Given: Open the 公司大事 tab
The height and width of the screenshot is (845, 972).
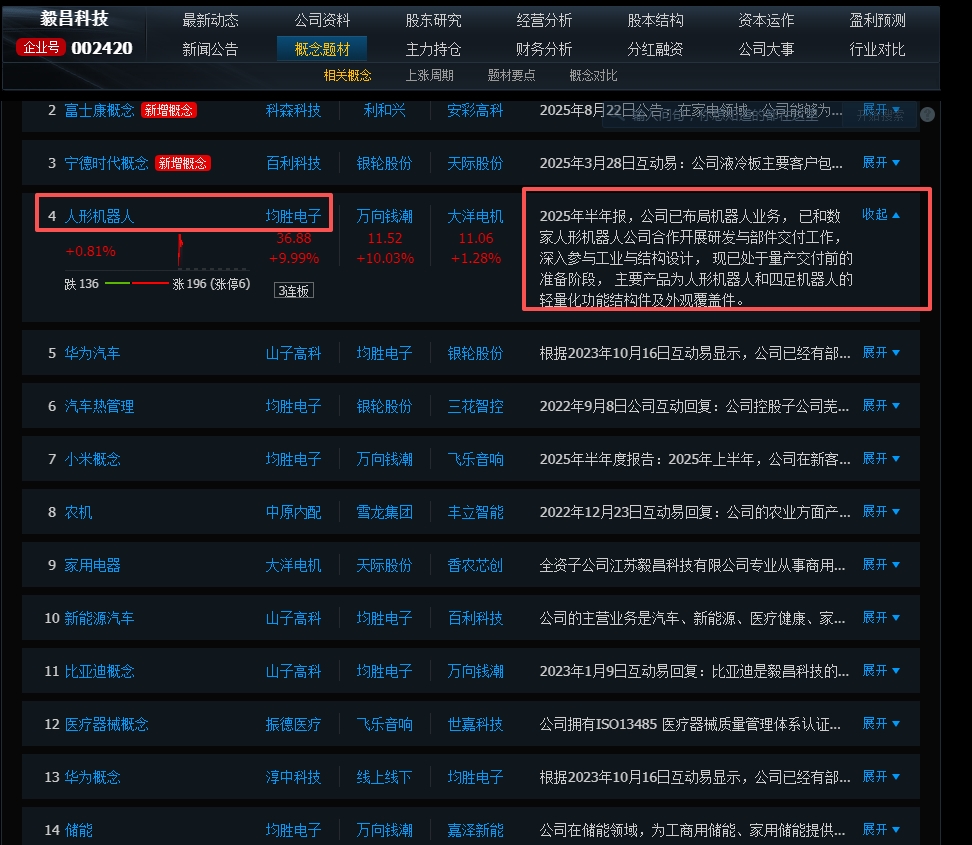Looking at the screenshot, I should (x=766, y=49).
